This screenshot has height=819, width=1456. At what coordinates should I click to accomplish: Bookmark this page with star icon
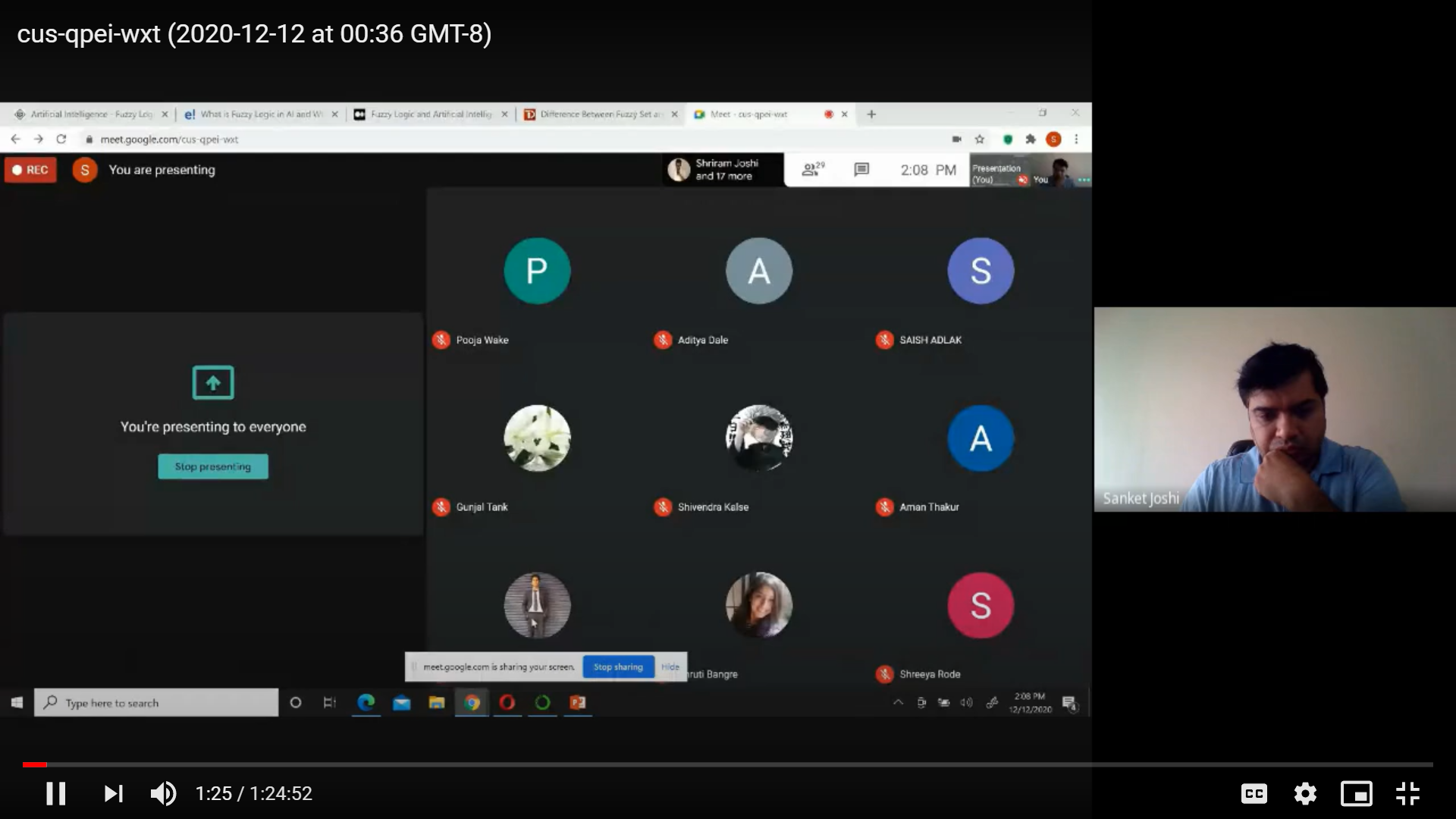pyautogui.click(x=980, y=139)
